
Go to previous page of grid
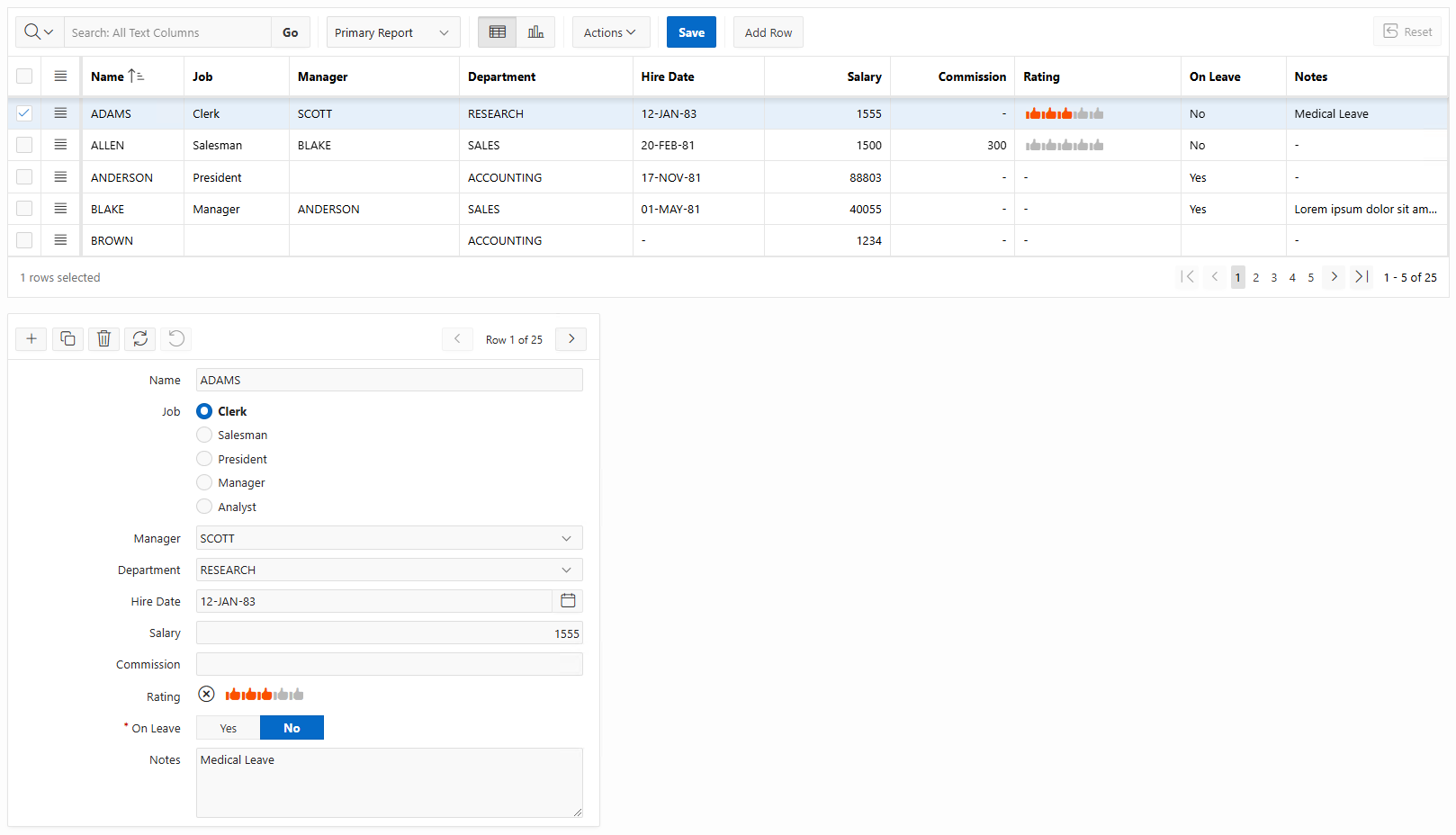click(1215, 277)
